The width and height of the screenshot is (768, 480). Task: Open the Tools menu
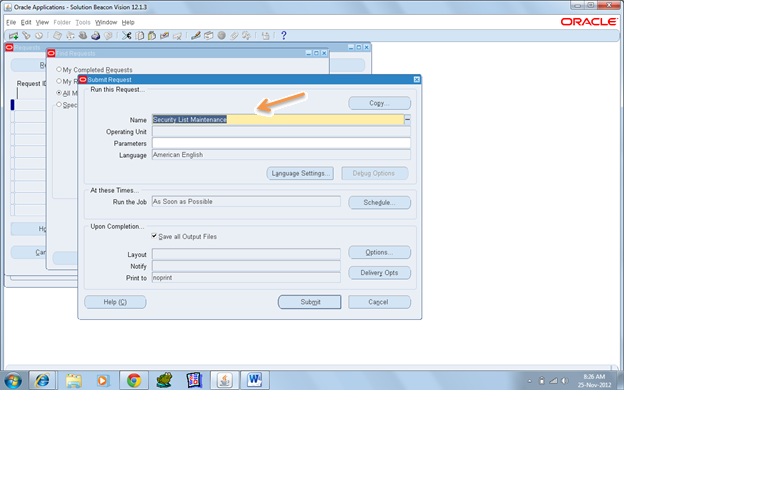point(83,23)
